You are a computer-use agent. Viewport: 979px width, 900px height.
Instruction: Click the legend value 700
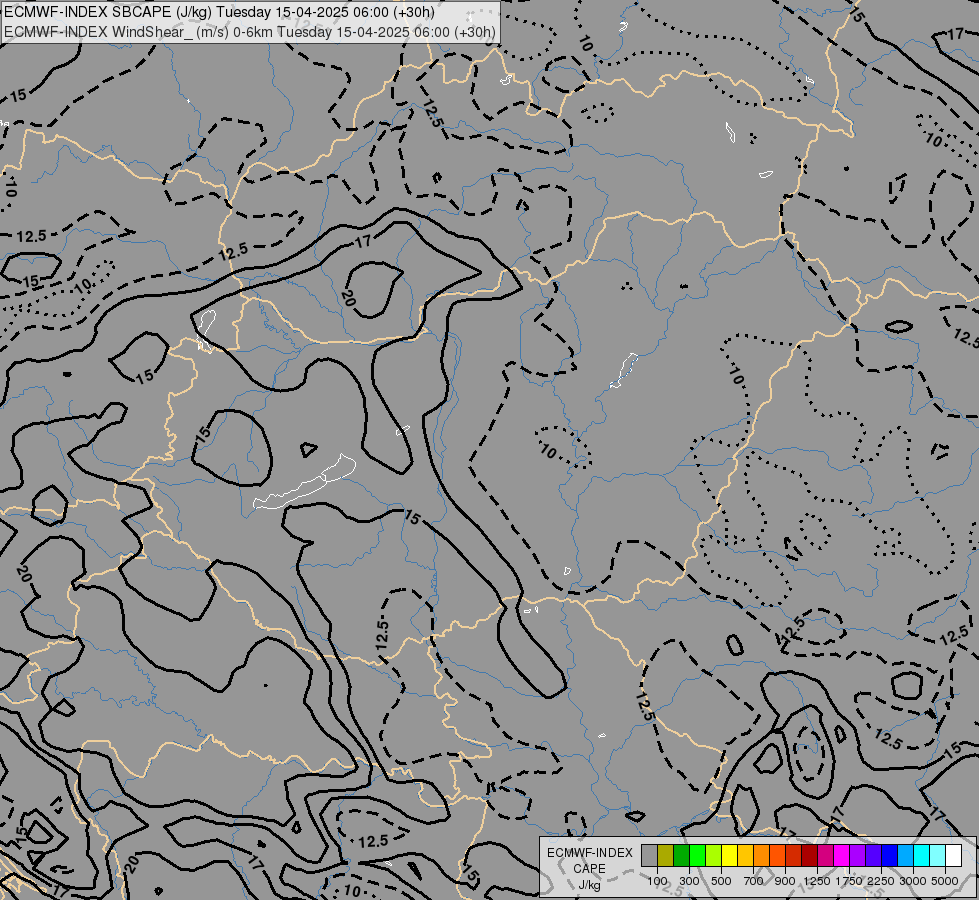pyautogui.click(x=754, y=881)
